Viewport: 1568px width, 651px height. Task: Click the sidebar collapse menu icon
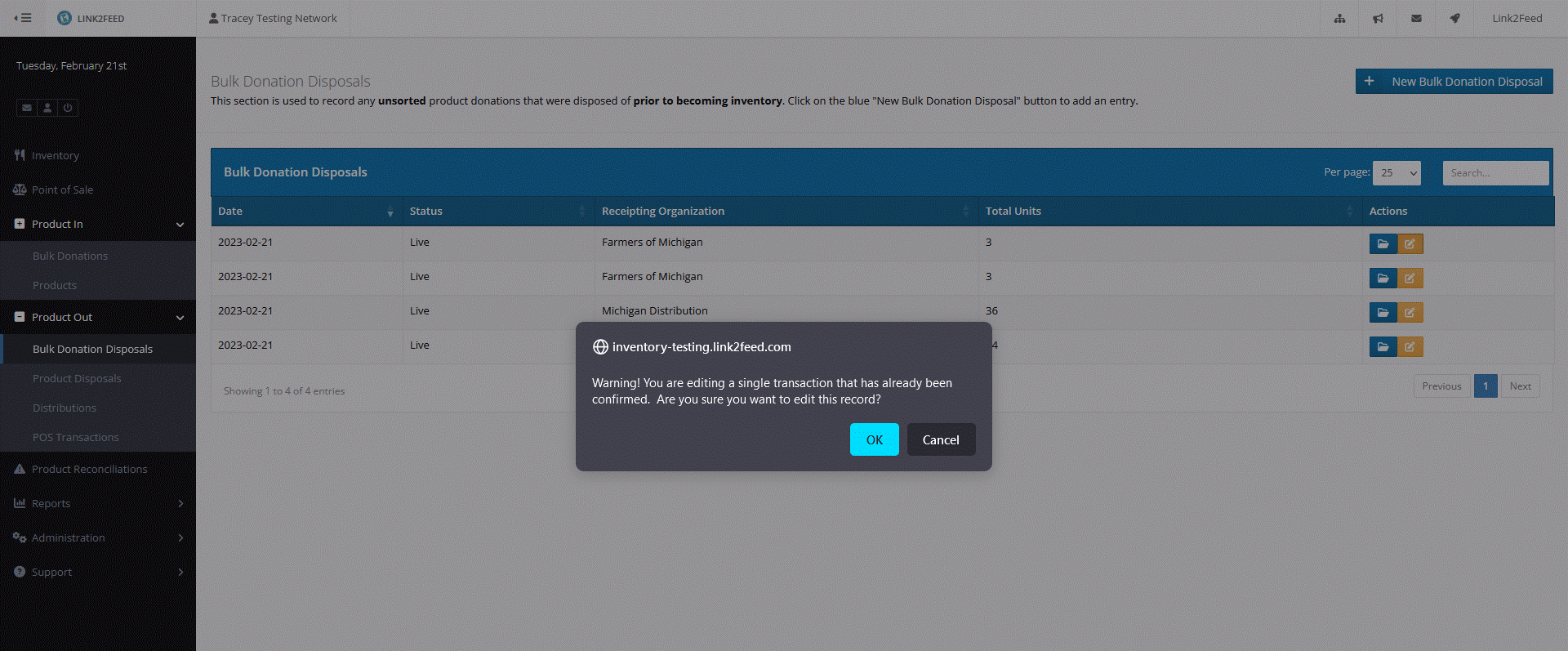click(x=23, y=18)
